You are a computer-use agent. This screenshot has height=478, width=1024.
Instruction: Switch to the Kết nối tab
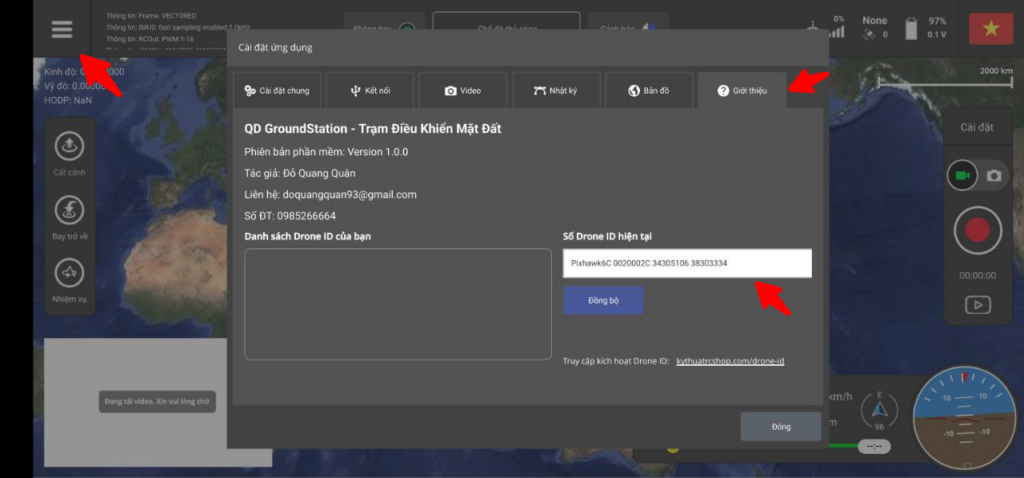(x=370, y=91)
